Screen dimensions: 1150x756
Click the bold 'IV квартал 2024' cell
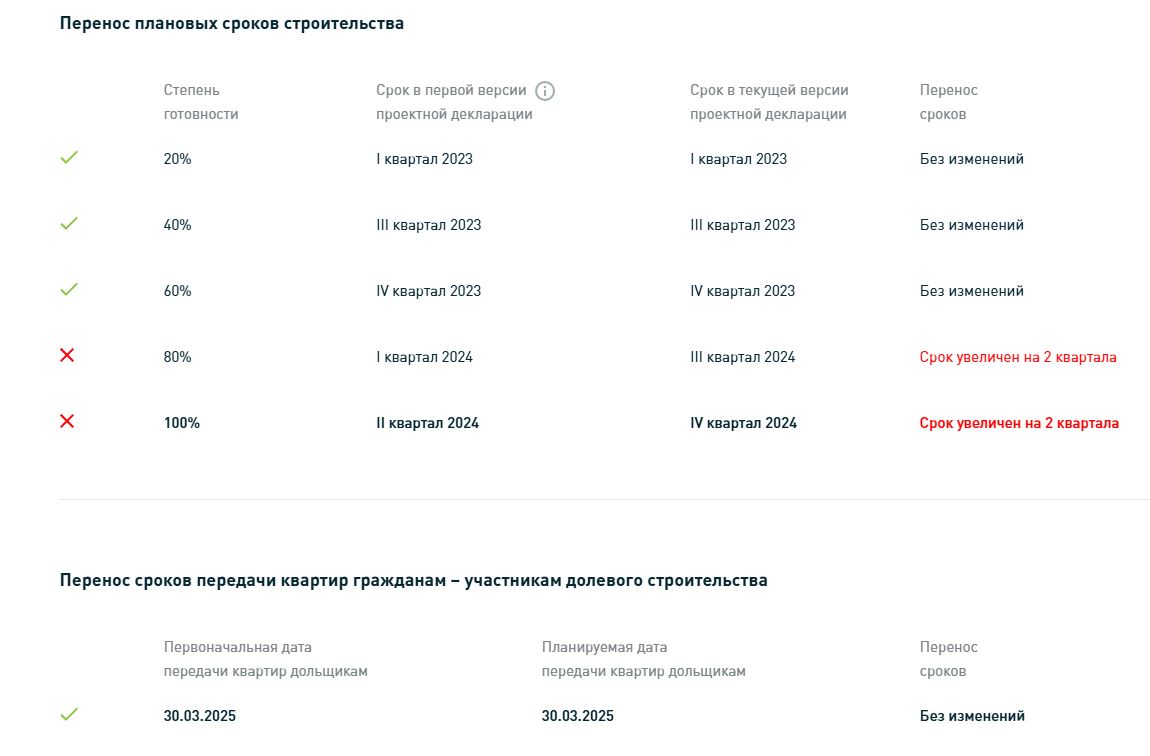pos(743,423)
